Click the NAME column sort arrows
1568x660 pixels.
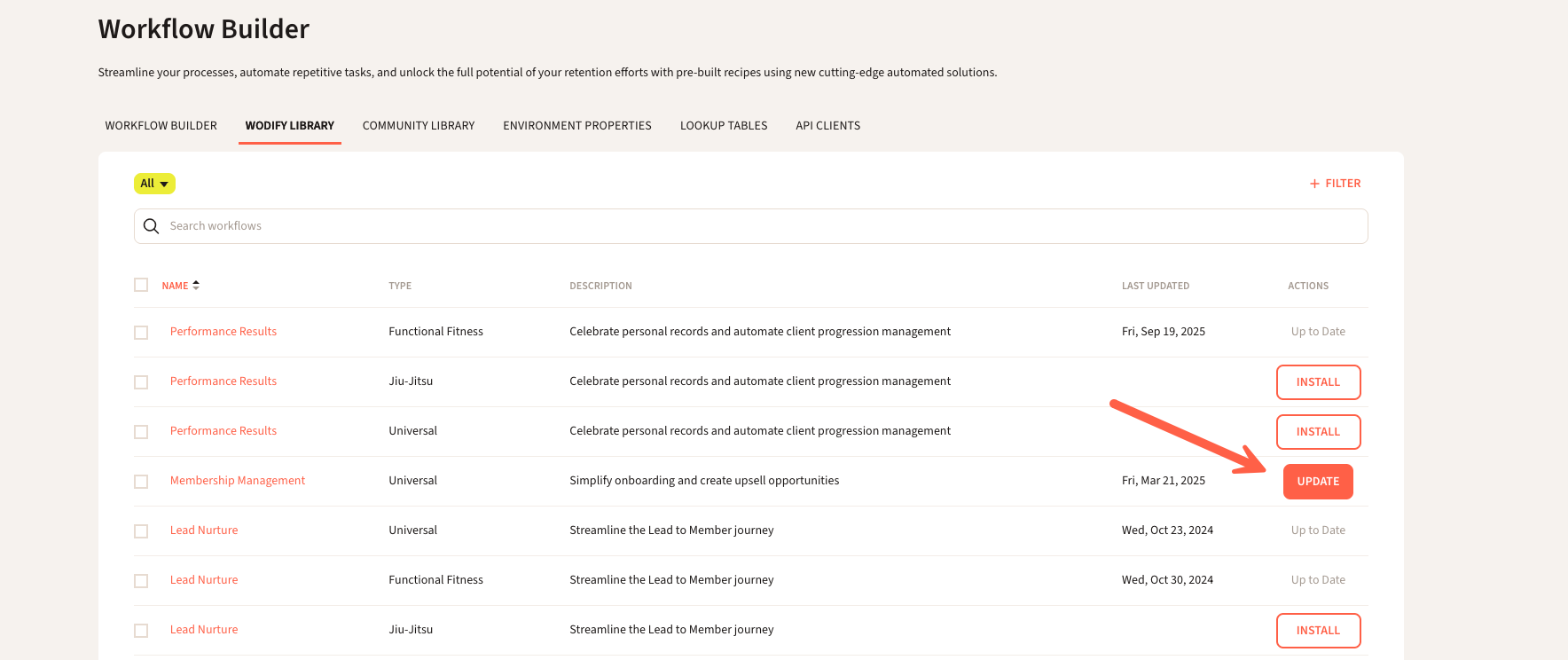(196, 285)
